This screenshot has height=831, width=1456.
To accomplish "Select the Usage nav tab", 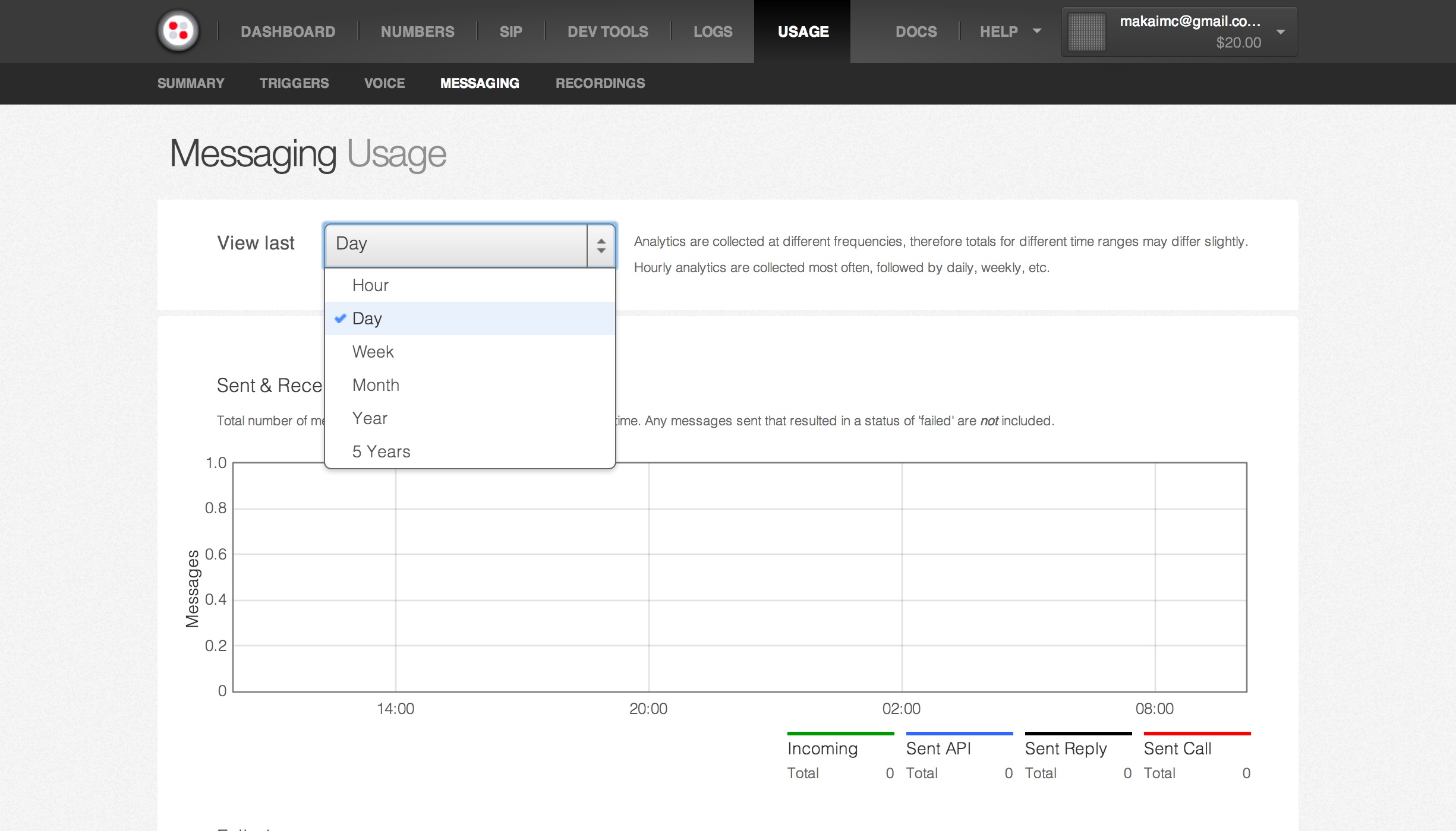I will (x=803, y=31).
